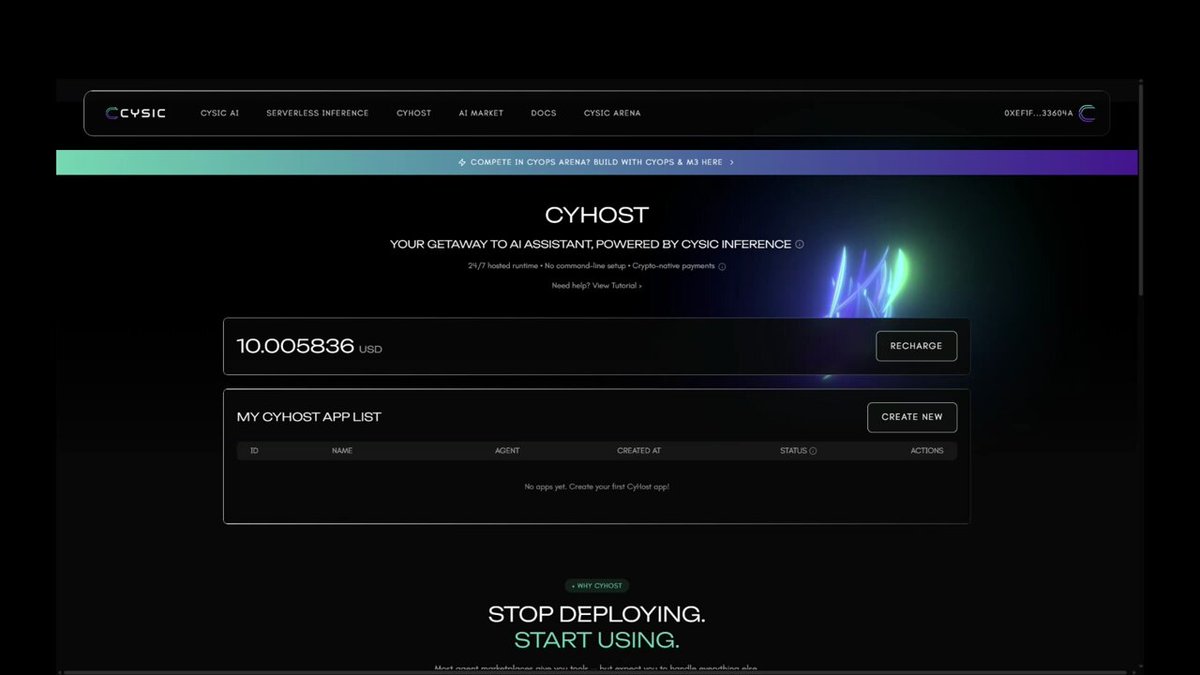Viewport: 1200px width, 675px height.
Task: Click the ID column header
Action: [254, 451]
